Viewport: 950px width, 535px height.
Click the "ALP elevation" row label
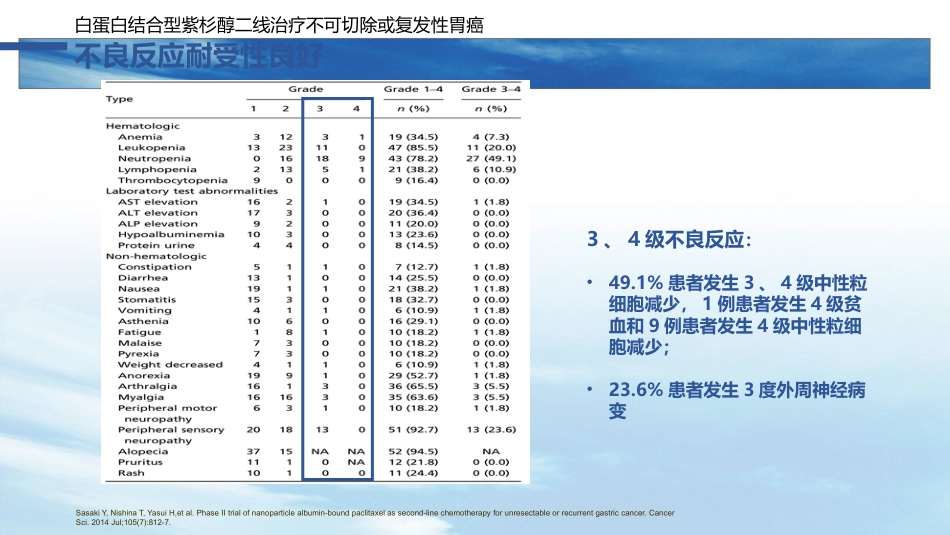coord(158,224)
